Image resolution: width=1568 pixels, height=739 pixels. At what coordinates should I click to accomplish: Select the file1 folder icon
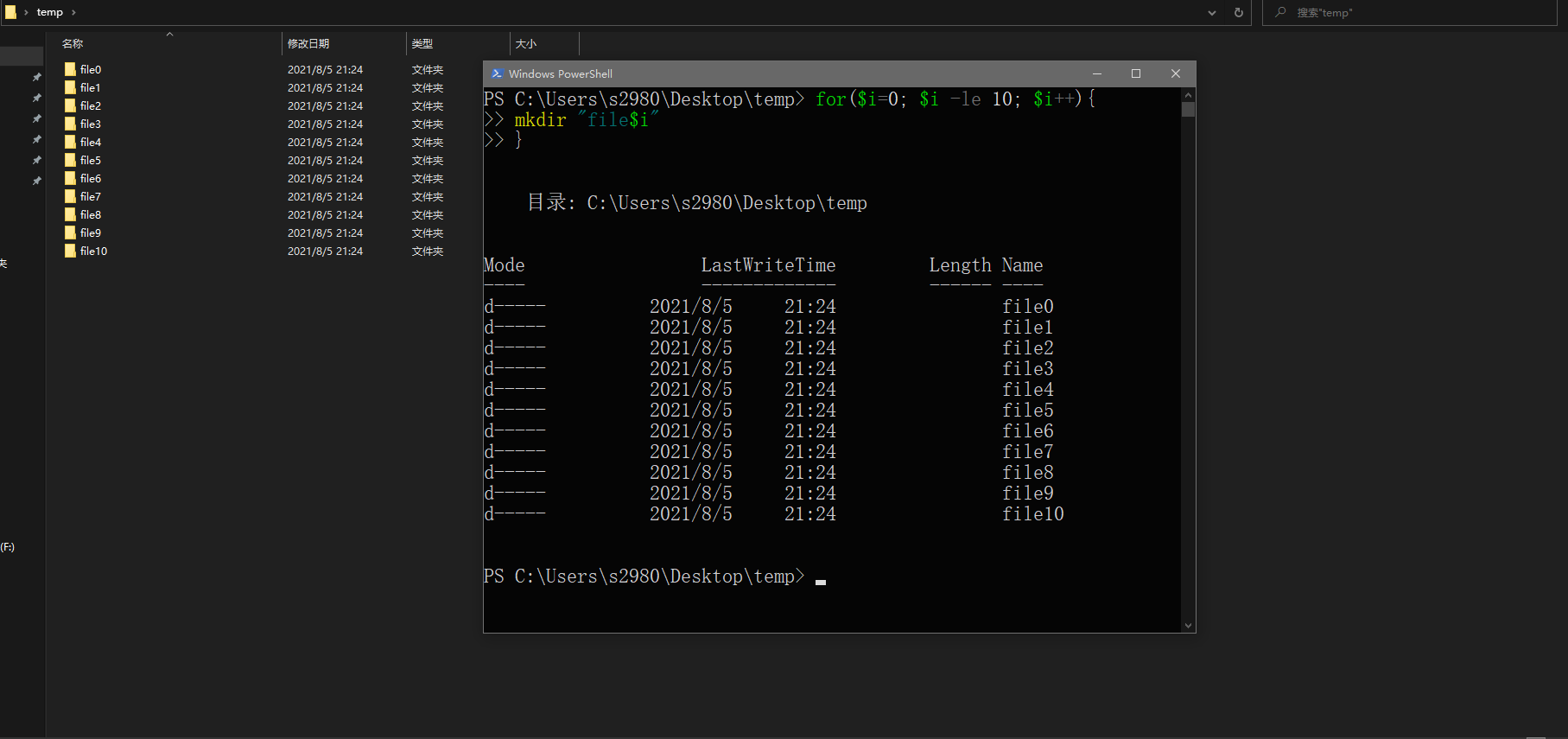tap(70, 87)
